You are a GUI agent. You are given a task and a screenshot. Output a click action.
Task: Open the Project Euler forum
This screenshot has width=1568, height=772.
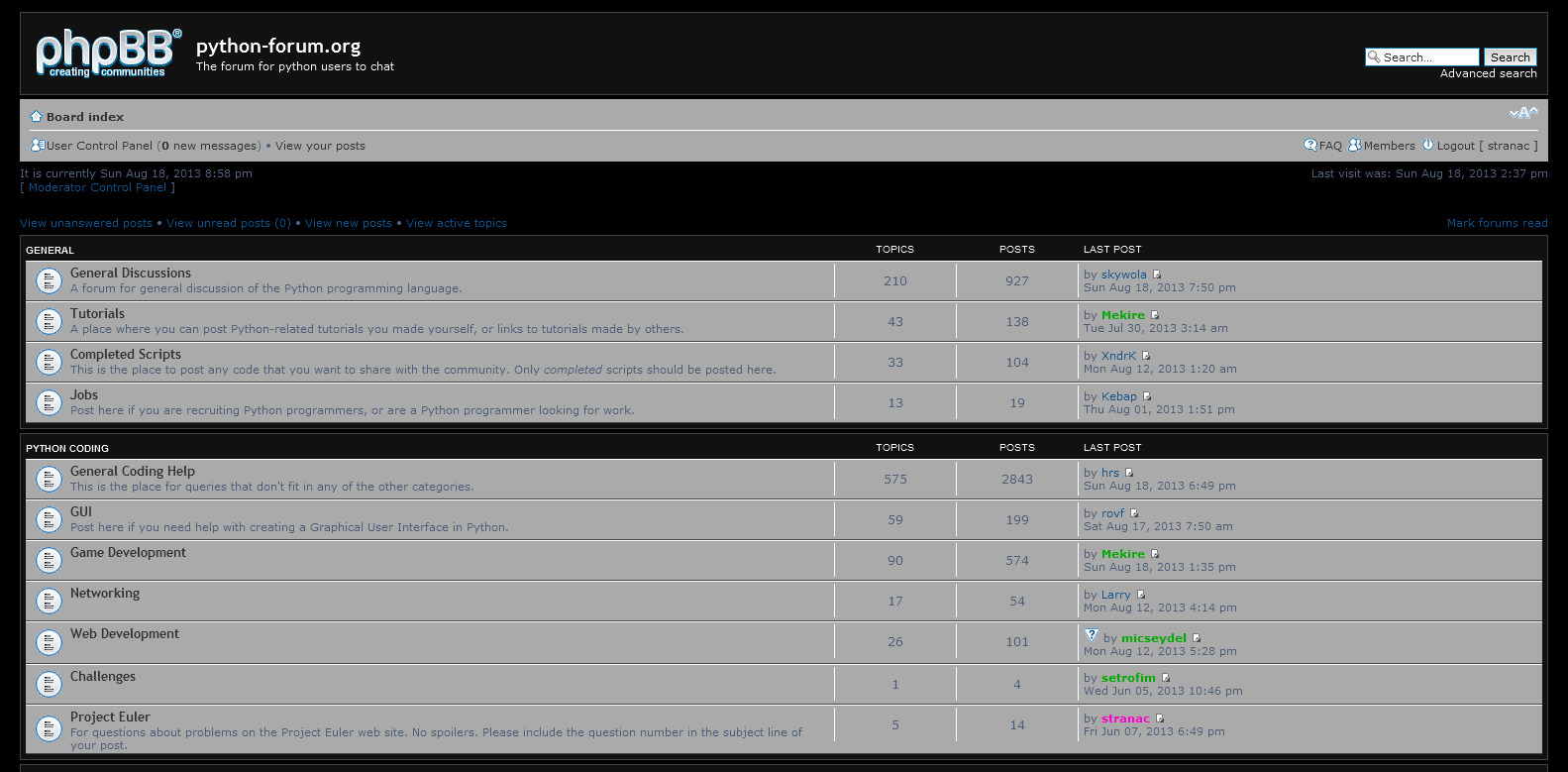pos(110,717)
